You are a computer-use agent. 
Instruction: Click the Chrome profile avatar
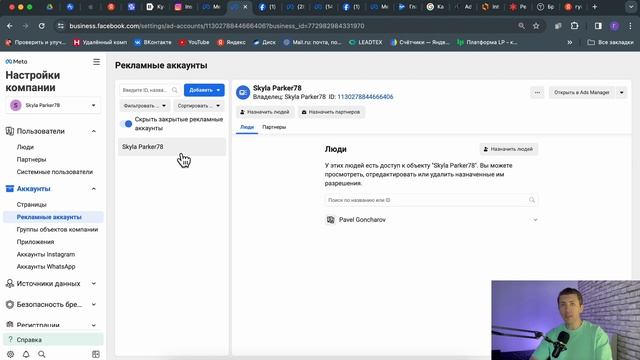[614, 26]
